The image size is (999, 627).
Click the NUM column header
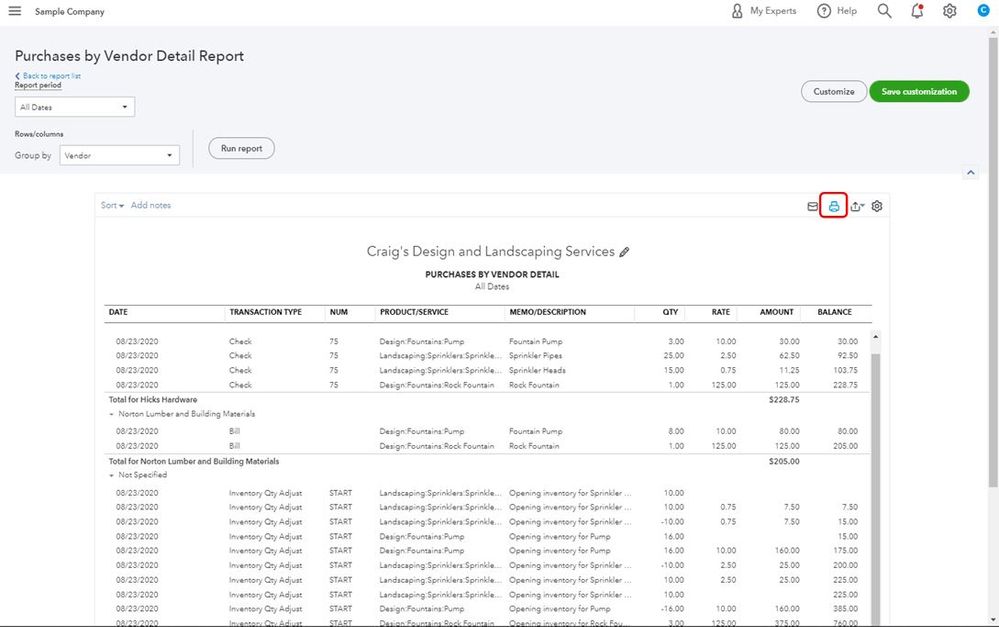338,312
